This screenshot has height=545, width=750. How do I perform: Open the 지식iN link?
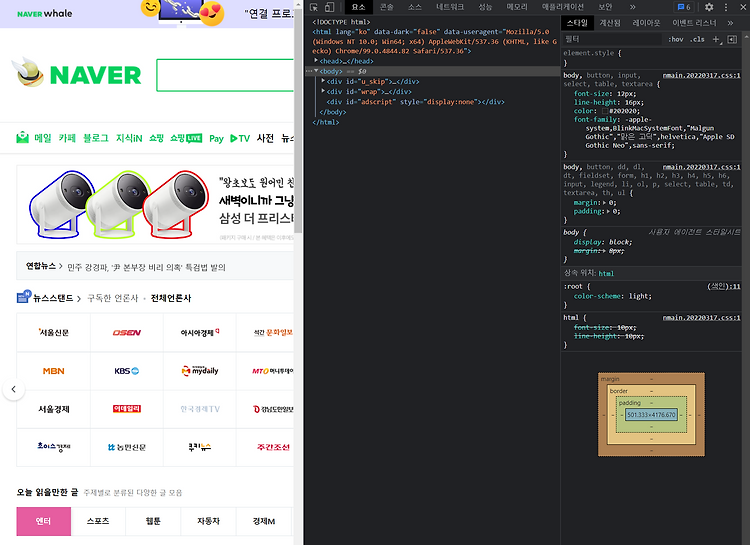click(129, 138)
